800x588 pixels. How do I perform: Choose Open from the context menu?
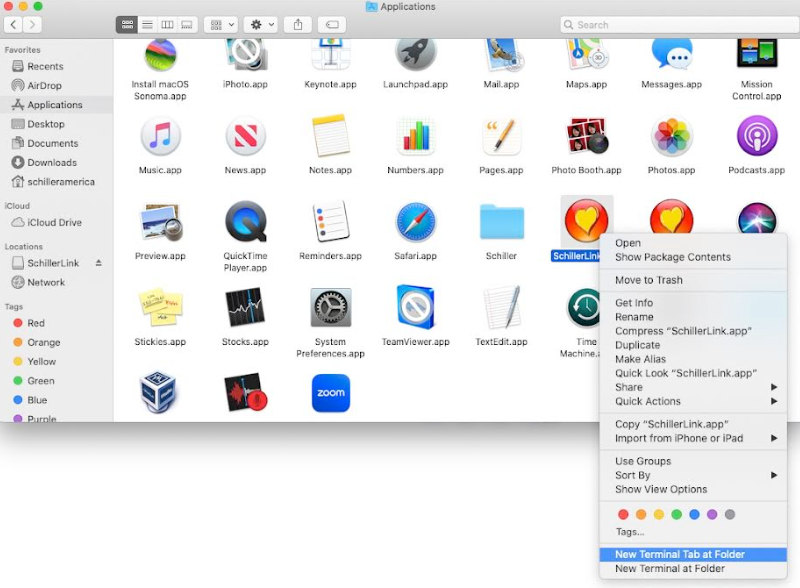[x=693, y=243]
